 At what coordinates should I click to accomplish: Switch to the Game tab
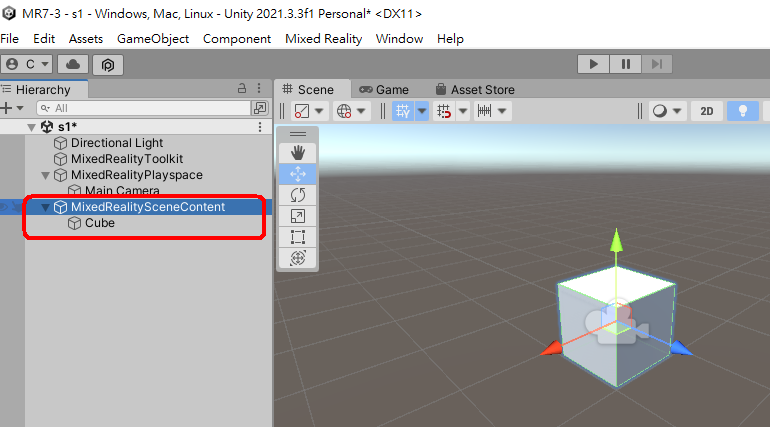coord(384,89)
